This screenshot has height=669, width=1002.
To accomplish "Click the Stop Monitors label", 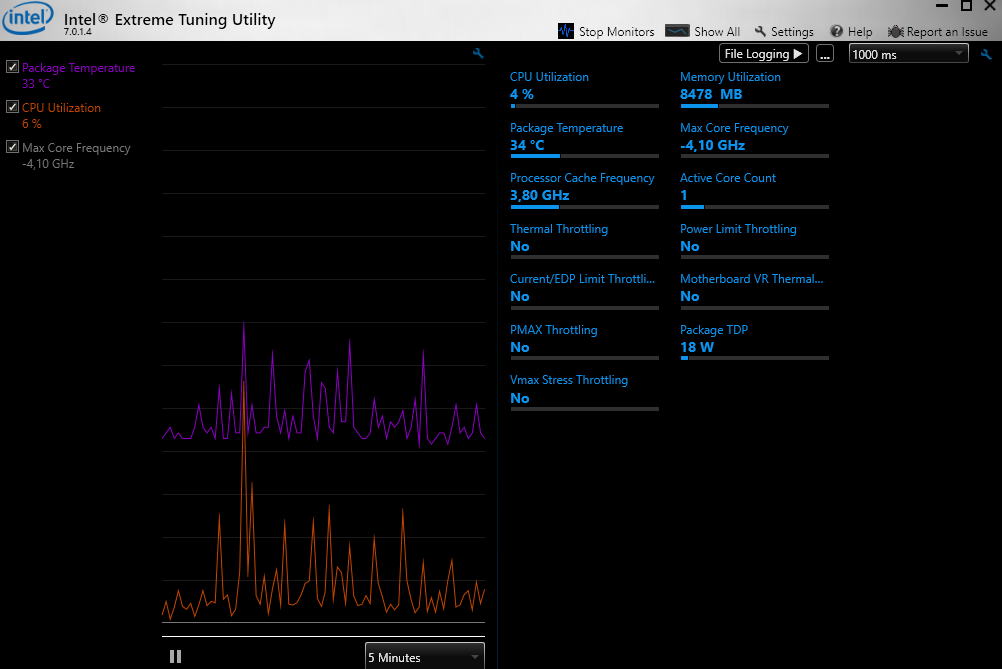I will [x=616, y=31].
